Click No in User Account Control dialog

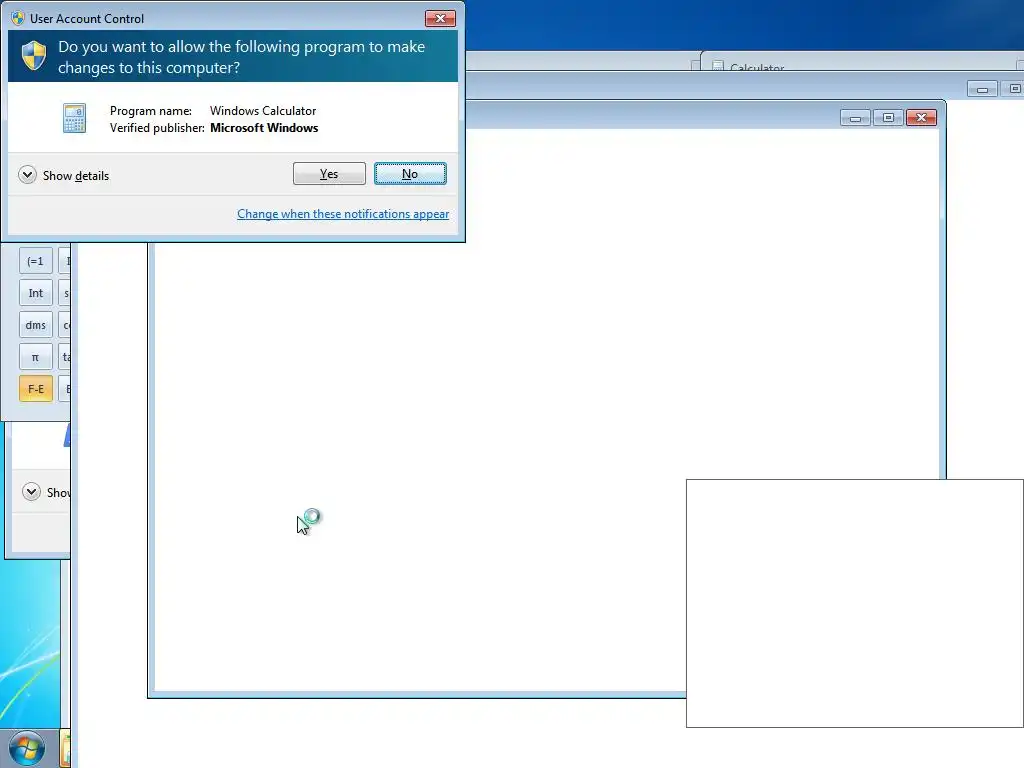[410, 174]
